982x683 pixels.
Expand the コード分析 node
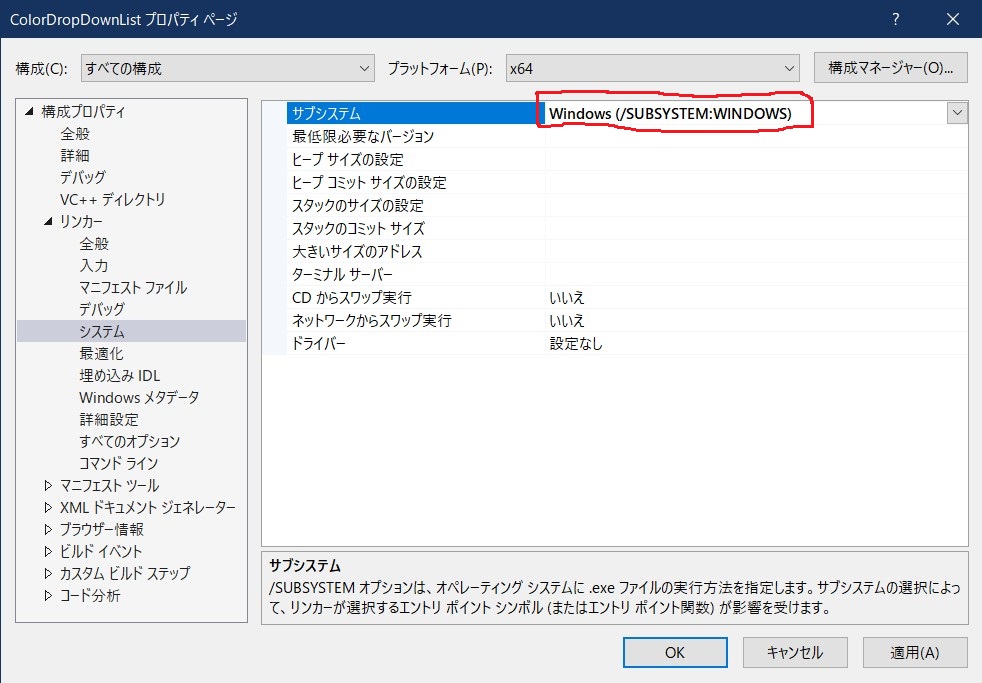(x=48, y=595)
